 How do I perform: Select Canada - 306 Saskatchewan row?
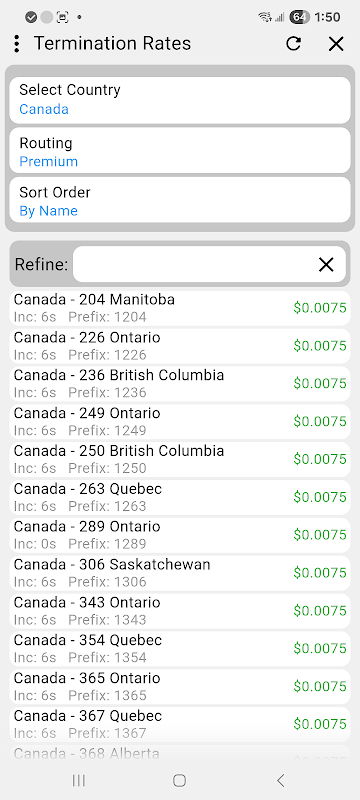(180, 572)
